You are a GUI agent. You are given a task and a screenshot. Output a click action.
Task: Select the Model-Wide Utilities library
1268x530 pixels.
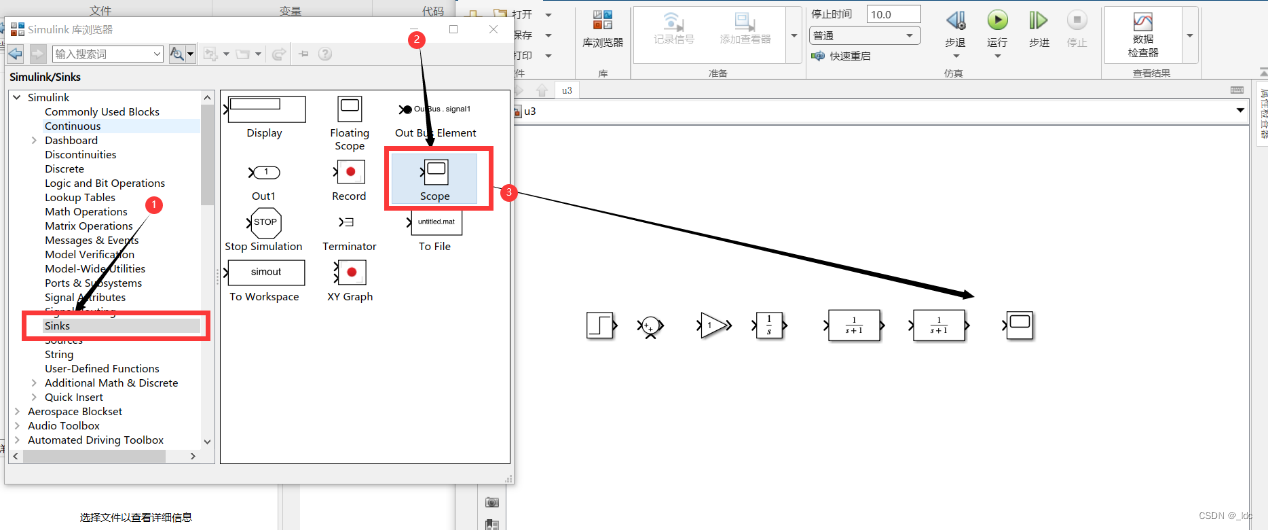pos(95,269)
